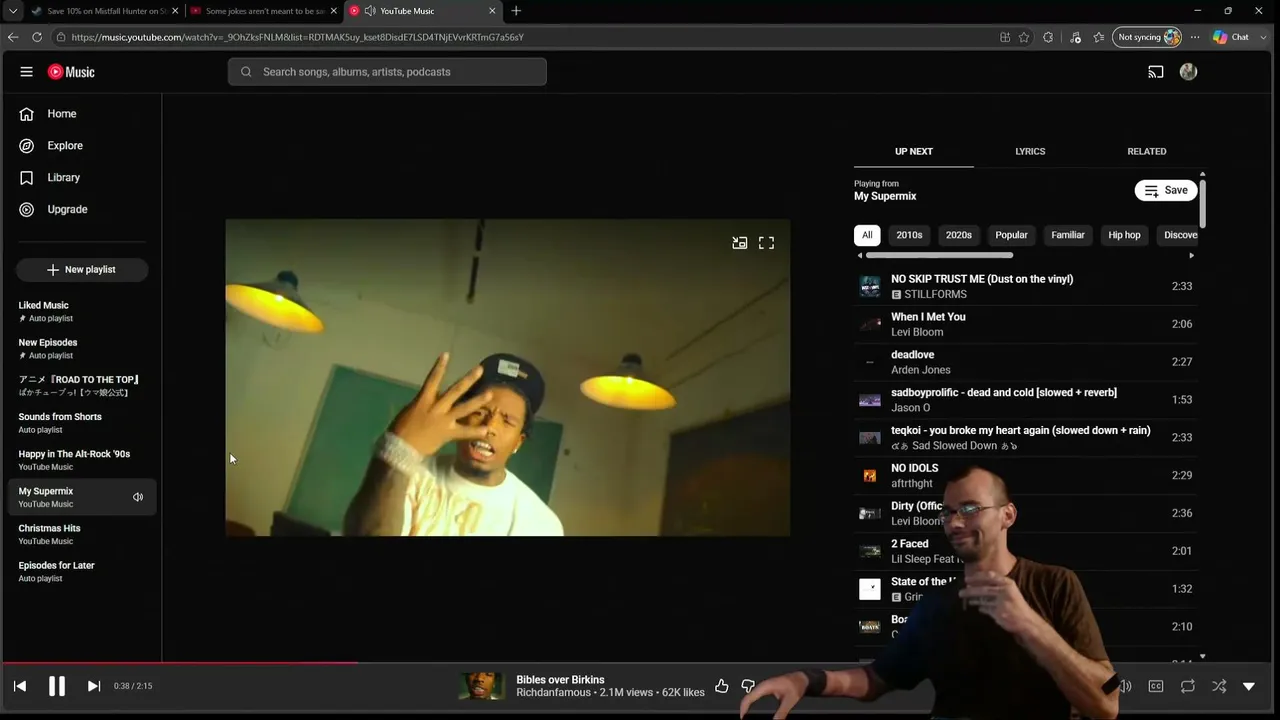Viewport: 1280px width, 720px height.
Task: Select the All filter chip
Action: click(867, 235)
